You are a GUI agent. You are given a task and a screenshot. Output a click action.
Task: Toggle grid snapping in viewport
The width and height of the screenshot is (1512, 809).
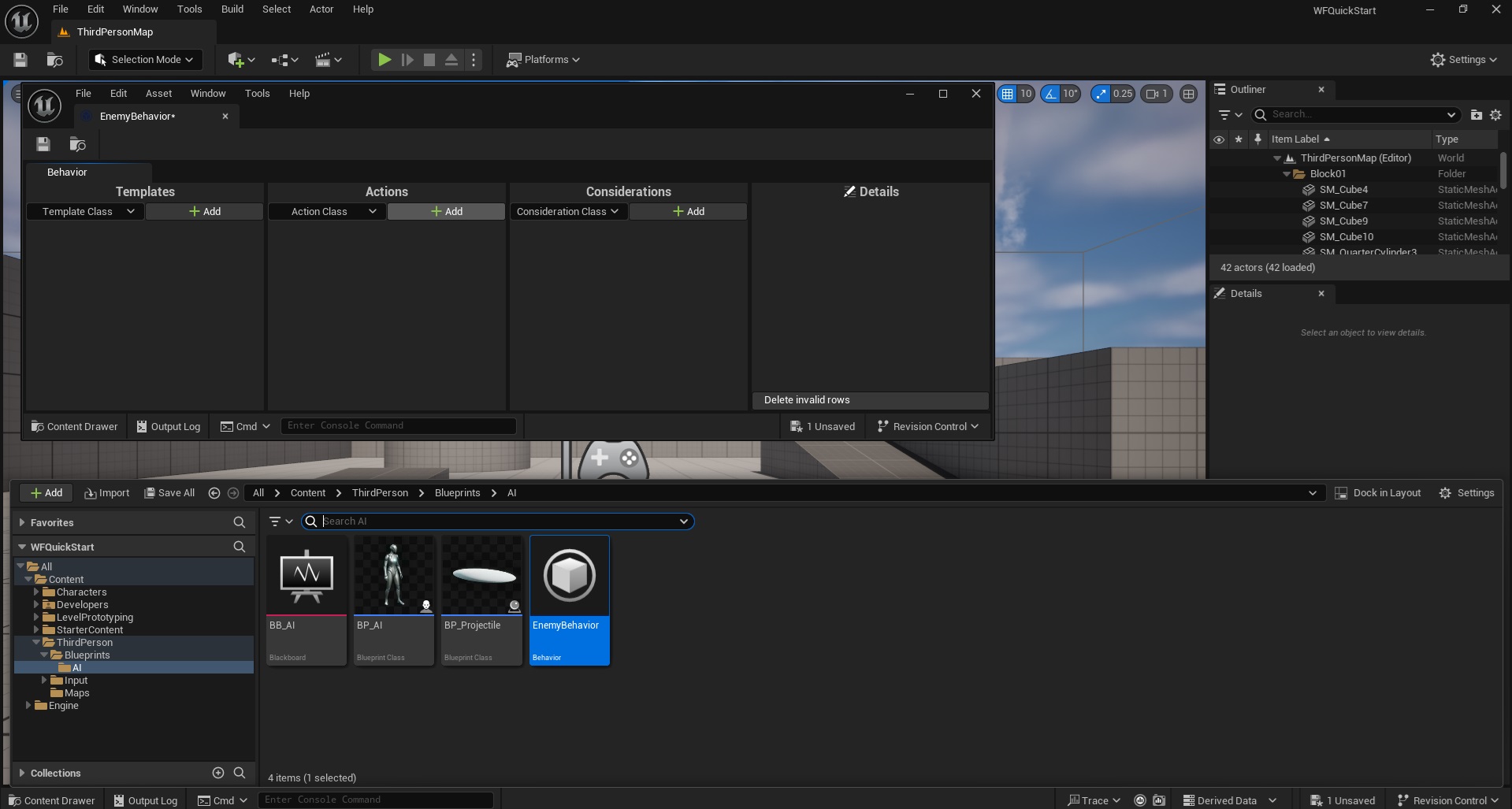(1007, 94)
